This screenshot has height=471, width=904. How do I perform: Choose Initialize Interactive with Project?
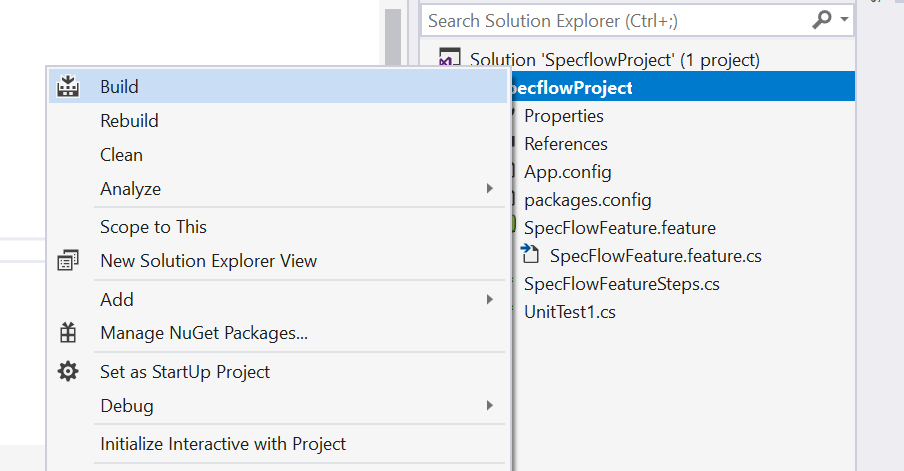[x=222, y=444]
